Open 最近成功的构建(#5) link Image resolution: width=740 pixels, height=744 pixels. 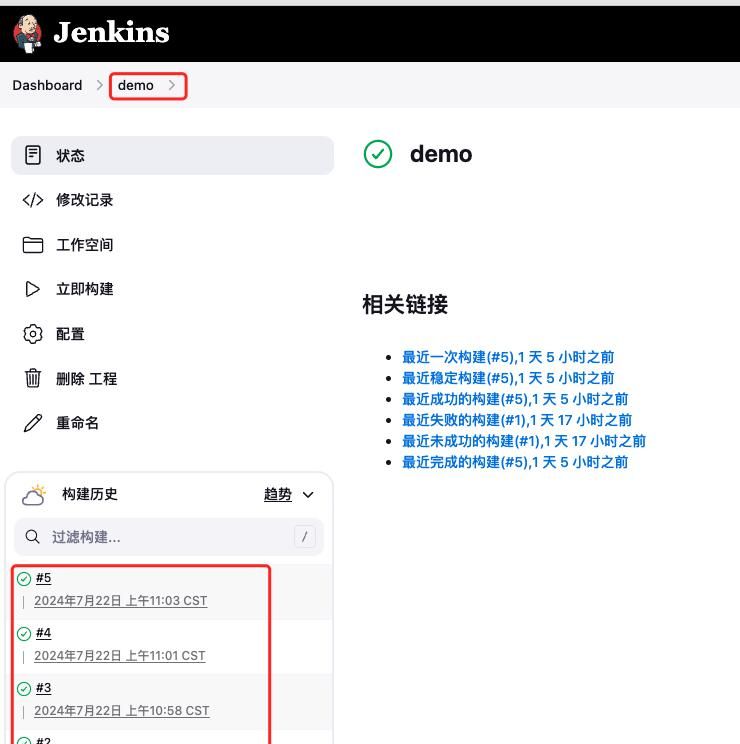click(x=515, y=399)
